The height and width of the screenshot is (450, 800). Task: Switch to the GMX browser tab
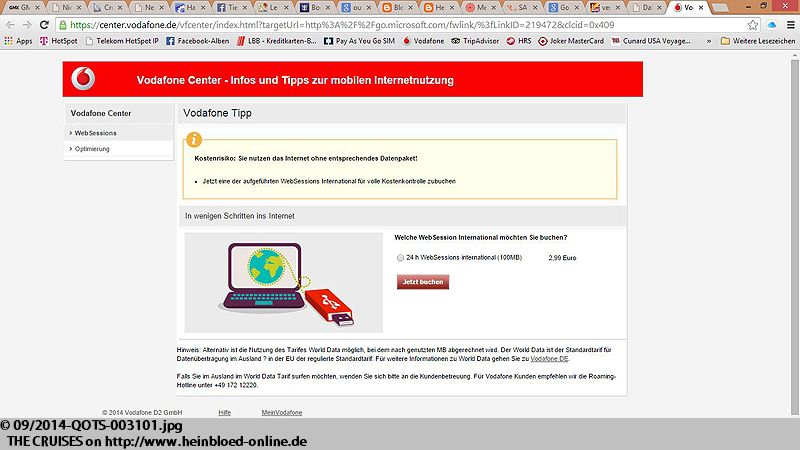coord(24,8)
